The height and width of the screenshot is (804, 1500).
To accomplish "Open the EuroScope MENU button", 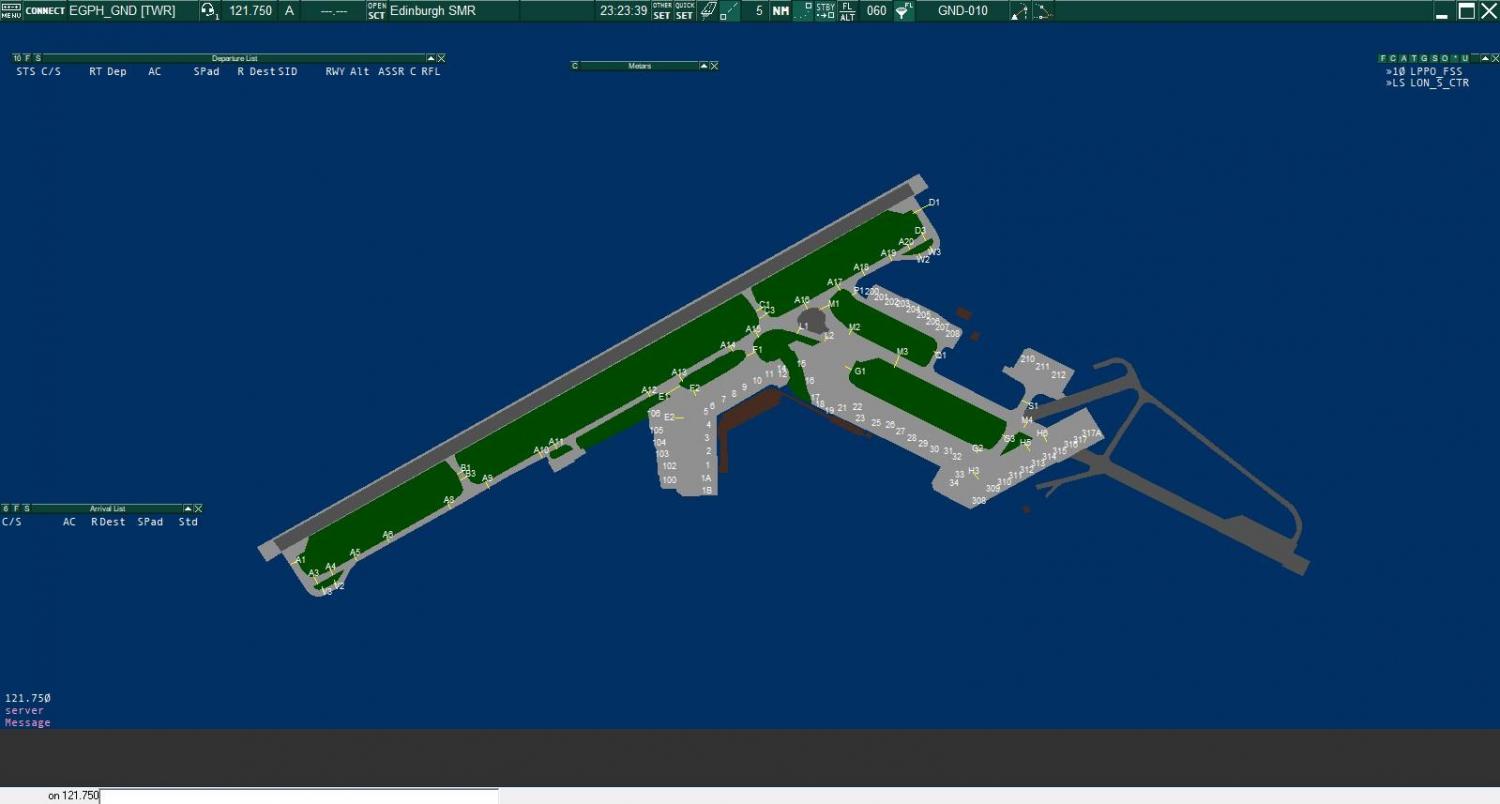I will (x=10, y=11).
